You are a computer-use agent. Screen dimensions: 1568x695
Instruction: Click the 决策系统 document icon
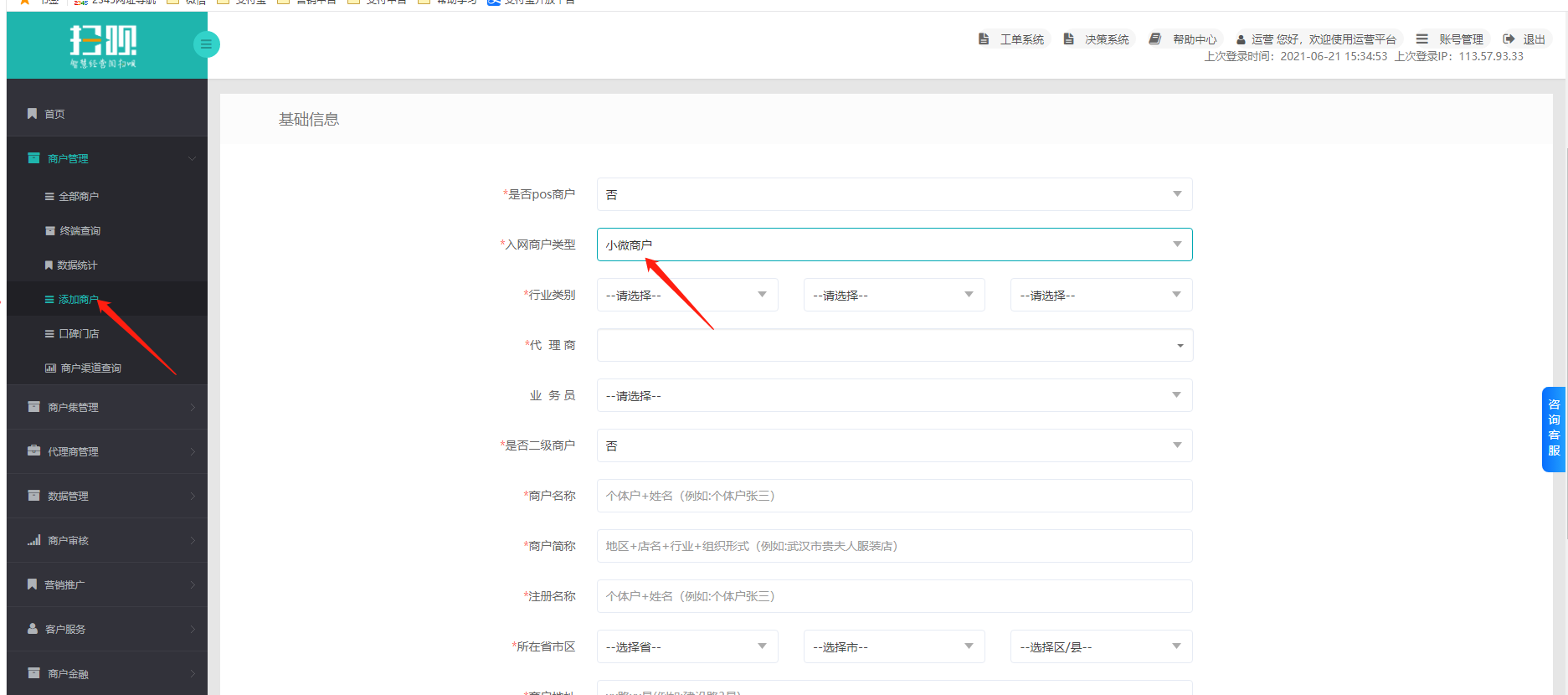pyautogui.click(x=1069, y=39)
